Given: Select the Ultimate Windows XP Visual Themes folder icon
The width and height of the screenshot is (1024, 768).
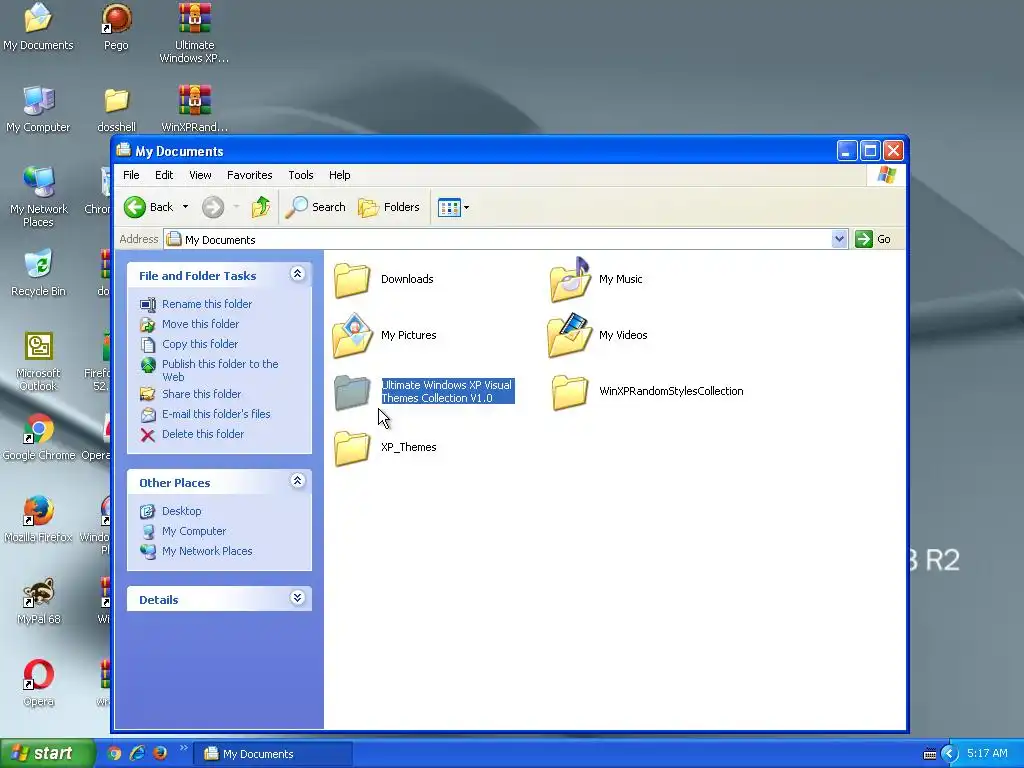Looking at the screenshot, I should tap(352, 392).
